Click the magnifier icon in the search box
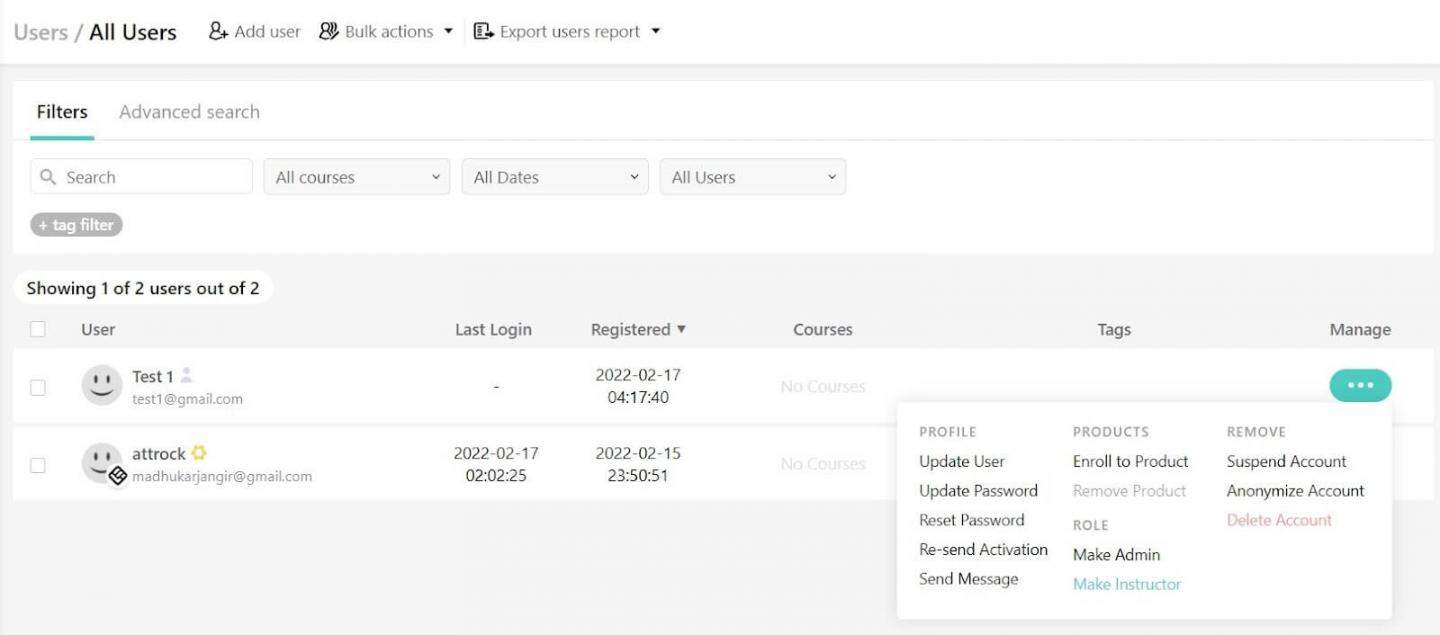This screenshot has height=635, width=1440. point(48,177)
